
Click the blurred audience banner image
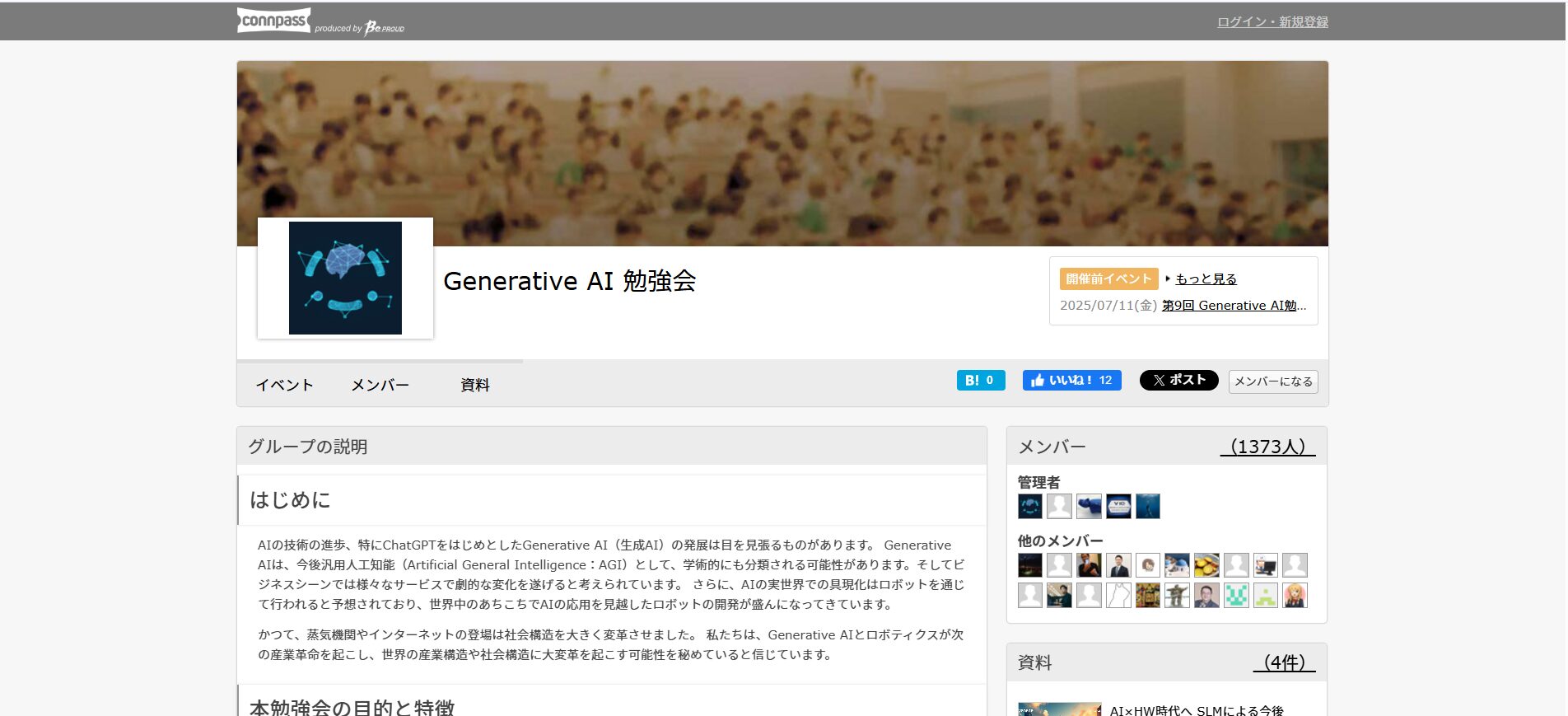click(782, 153)
